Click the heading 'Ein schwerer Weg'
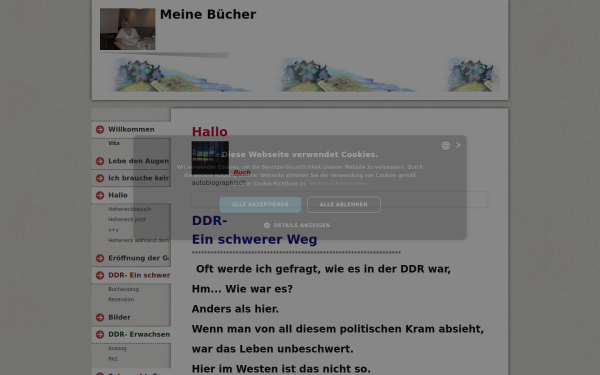 254,240
